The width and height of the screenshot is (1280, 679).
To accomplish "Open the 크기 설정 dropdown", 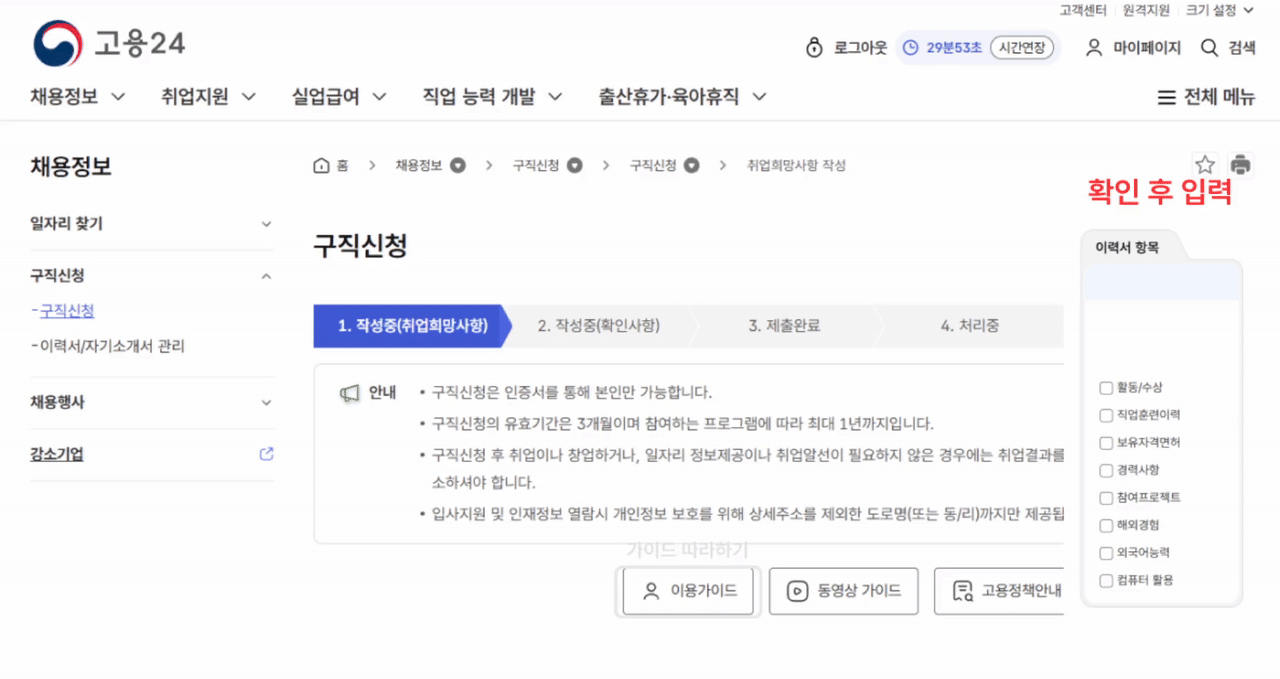I will click(x=1218, y=11).
